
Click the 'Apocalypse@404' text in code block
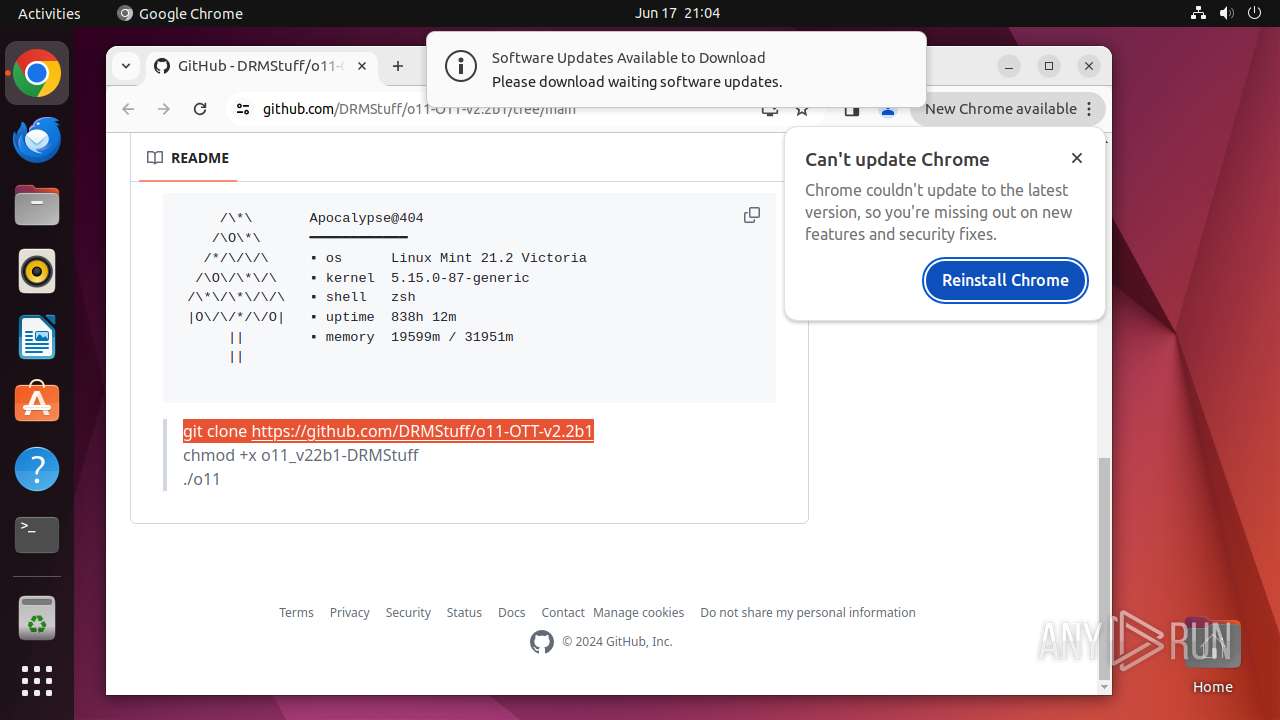(x=366, y=218)
